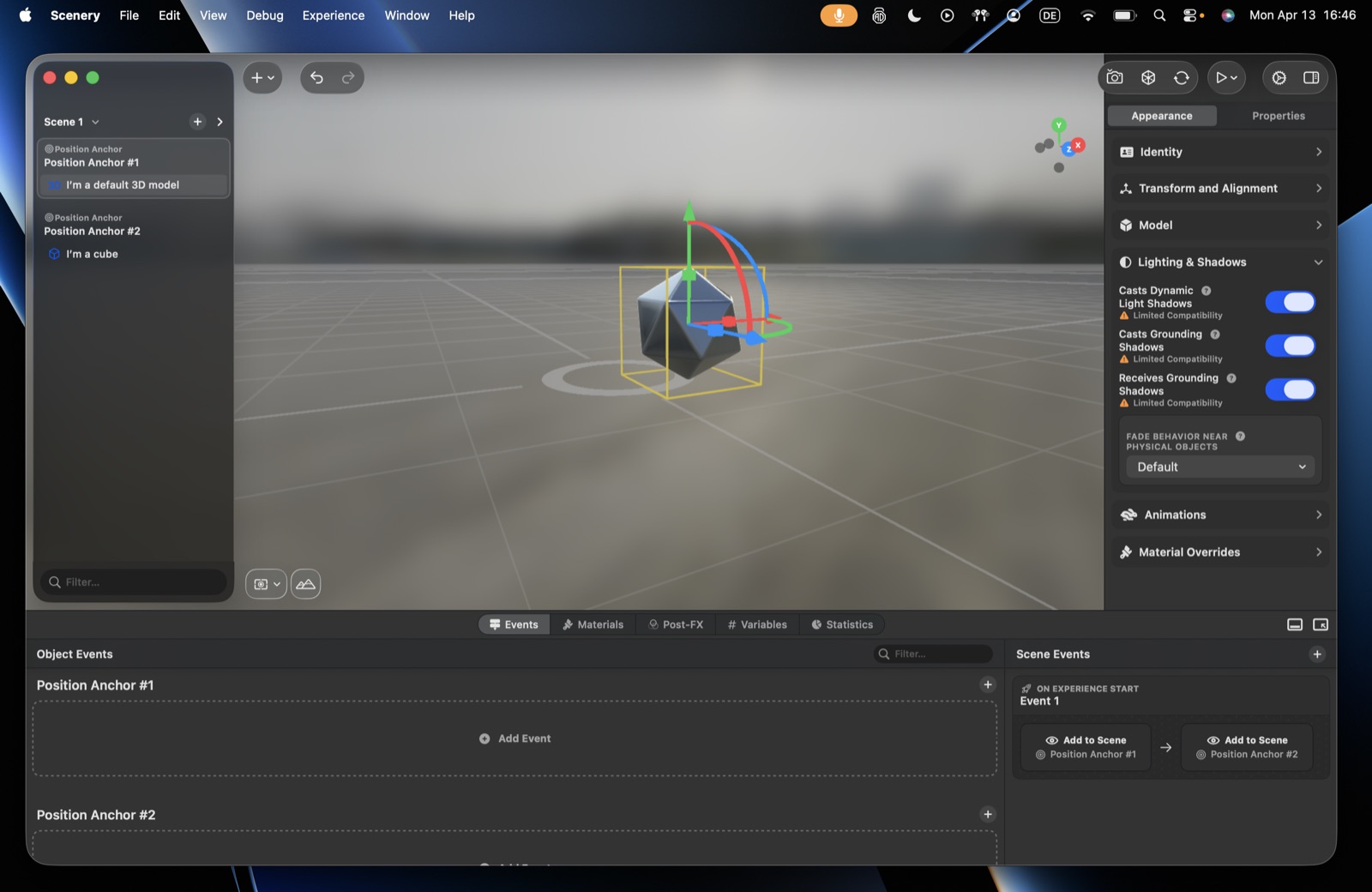Screen dimensions: 1372x892
Task: Show help for Fade Behavior setting
Action: tap(1241, 437)
